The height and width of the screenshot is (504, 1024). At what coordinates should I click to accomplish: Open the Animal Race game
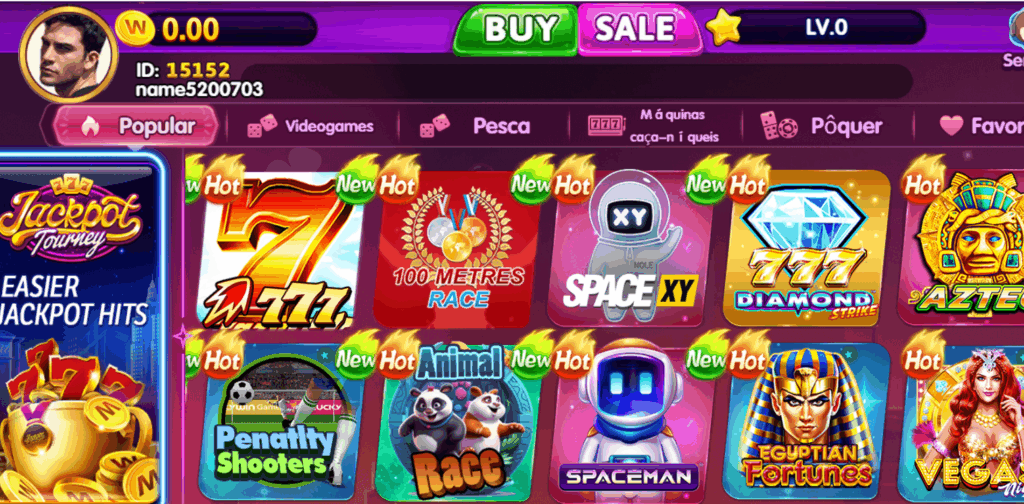(x=457, y=422)
